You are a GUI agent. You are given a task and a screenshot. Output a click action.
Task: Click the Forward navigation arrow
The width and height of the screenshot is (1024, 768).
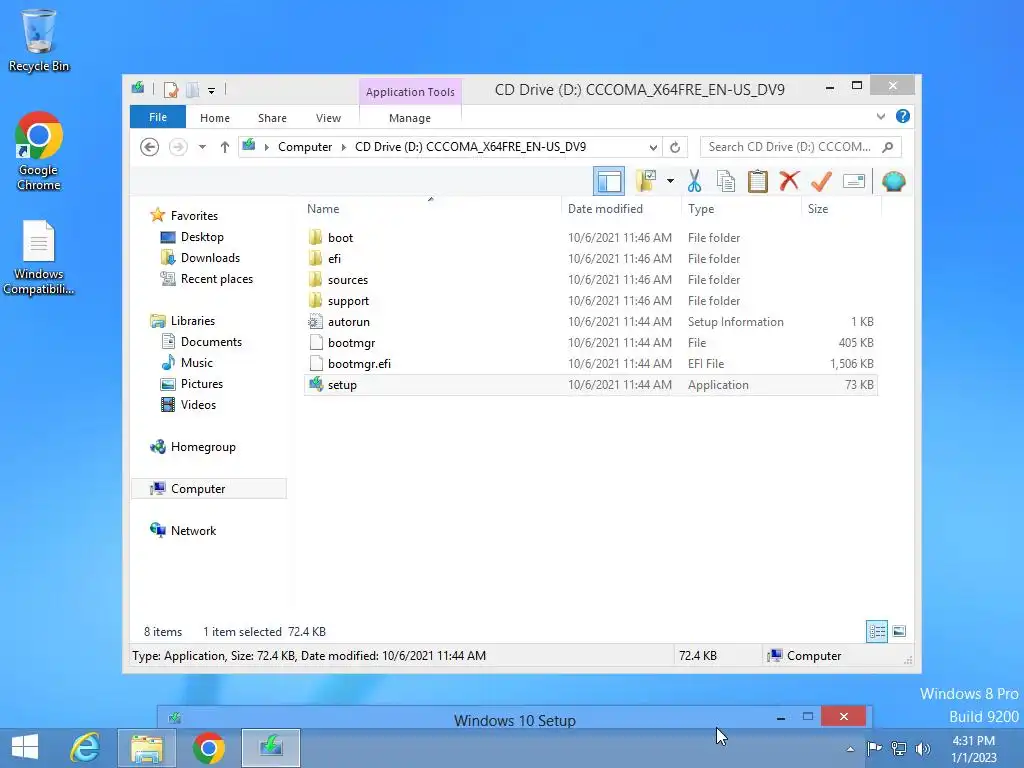click(x=178, y=147)
